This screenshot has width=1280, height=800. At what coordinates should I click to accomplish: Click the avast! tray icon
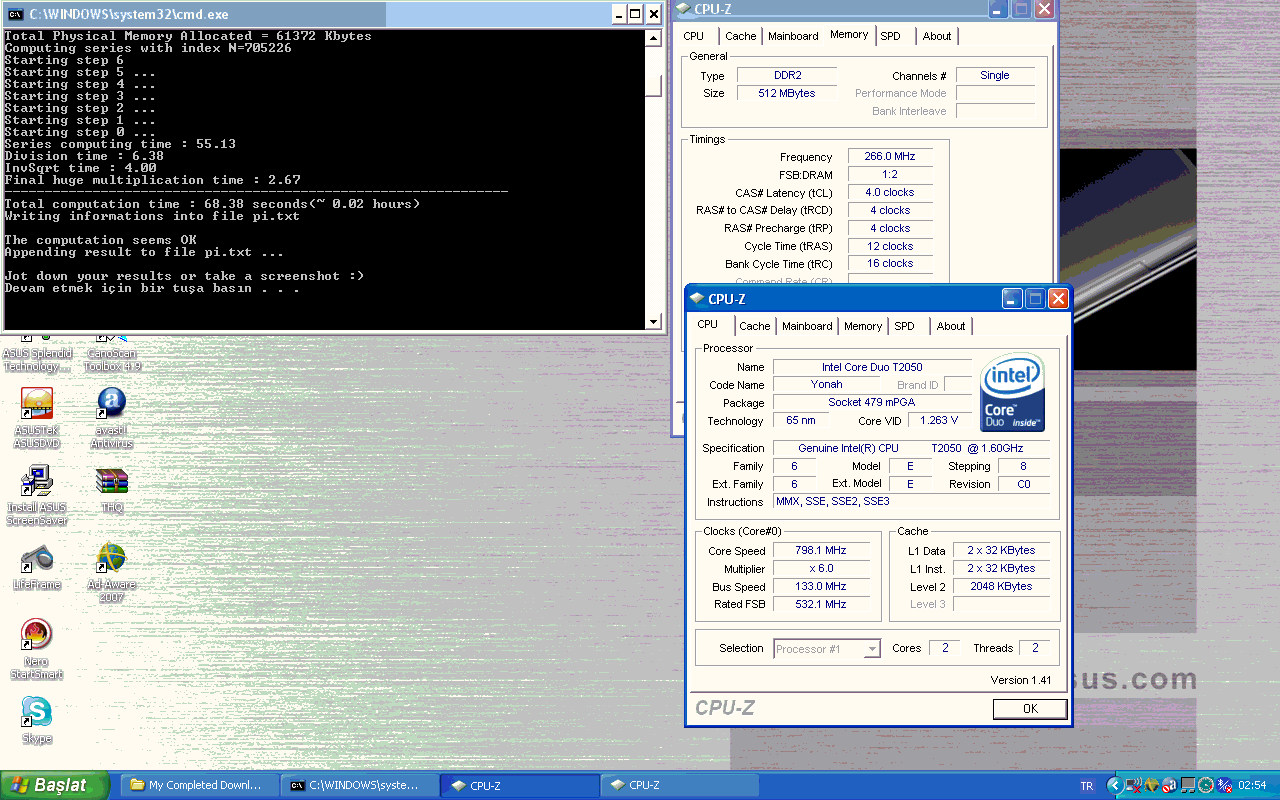1170,785
